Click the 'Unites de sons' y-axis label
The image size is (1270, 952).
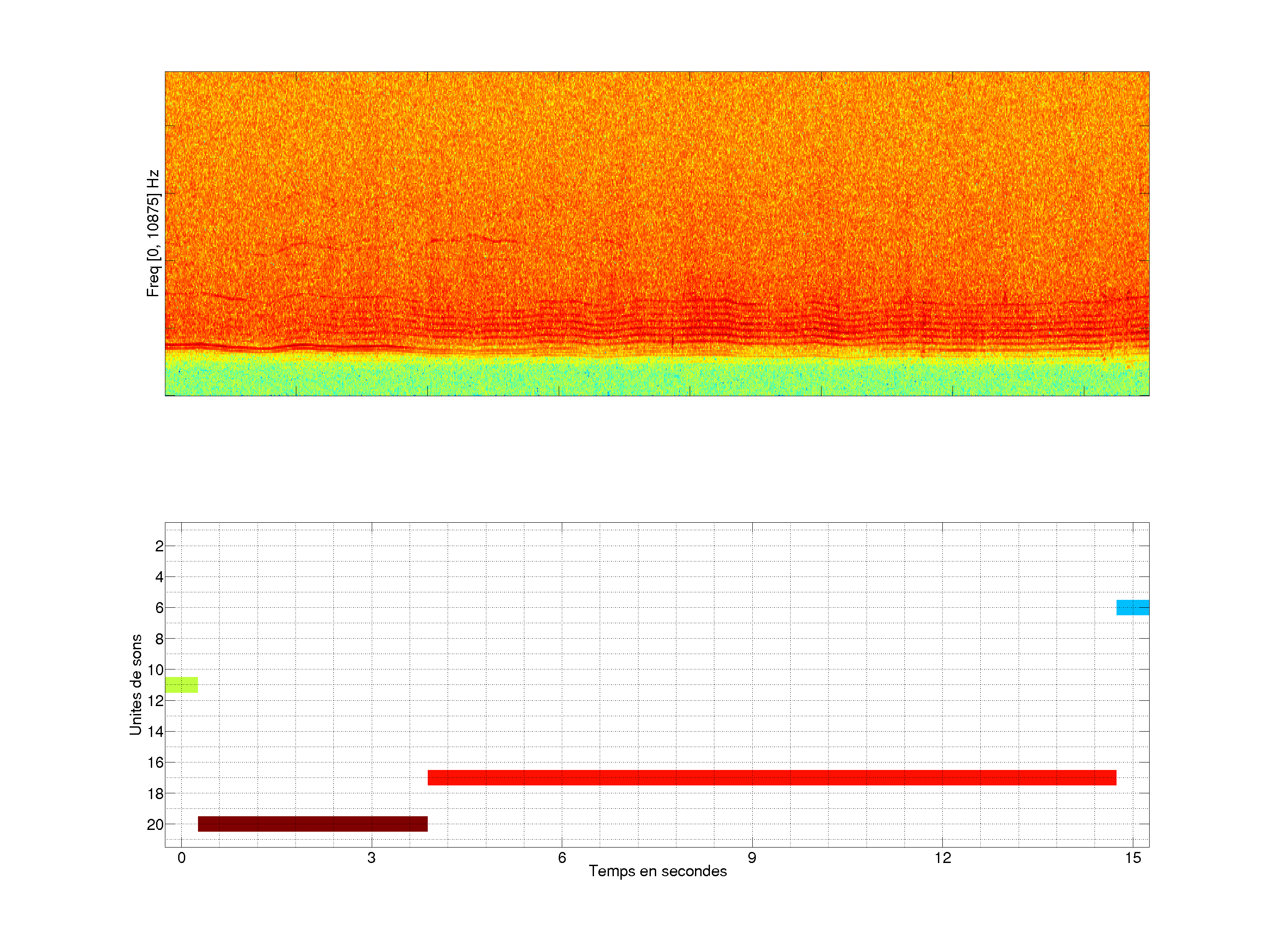tap(135, 684)
